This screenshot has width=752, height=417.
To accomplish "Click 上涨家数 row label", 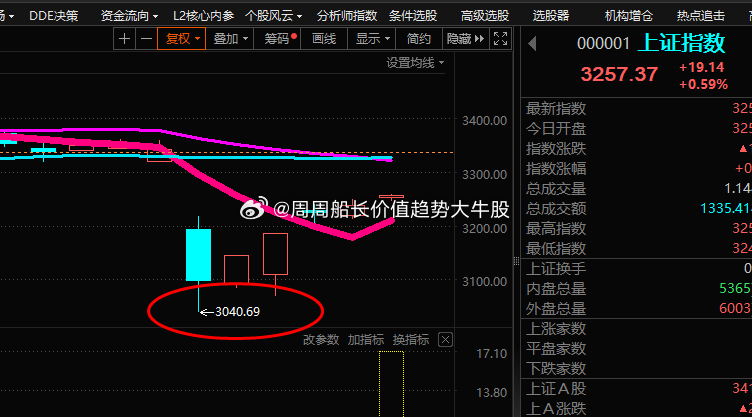I will [x=556, y=329].
